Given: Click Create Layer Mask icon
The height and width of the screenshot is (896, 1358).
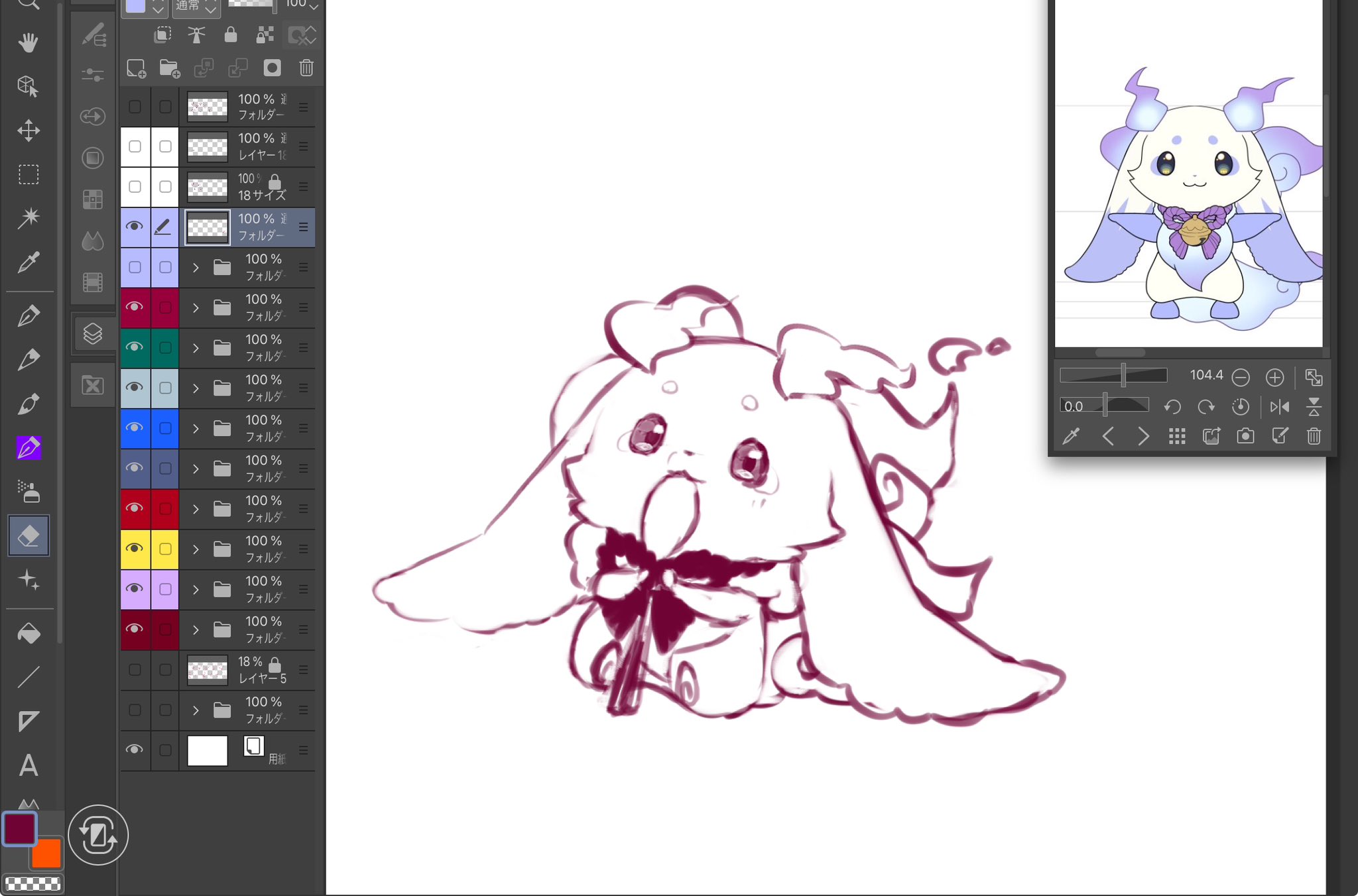Looking at the screenshot, I should point(272,68).
